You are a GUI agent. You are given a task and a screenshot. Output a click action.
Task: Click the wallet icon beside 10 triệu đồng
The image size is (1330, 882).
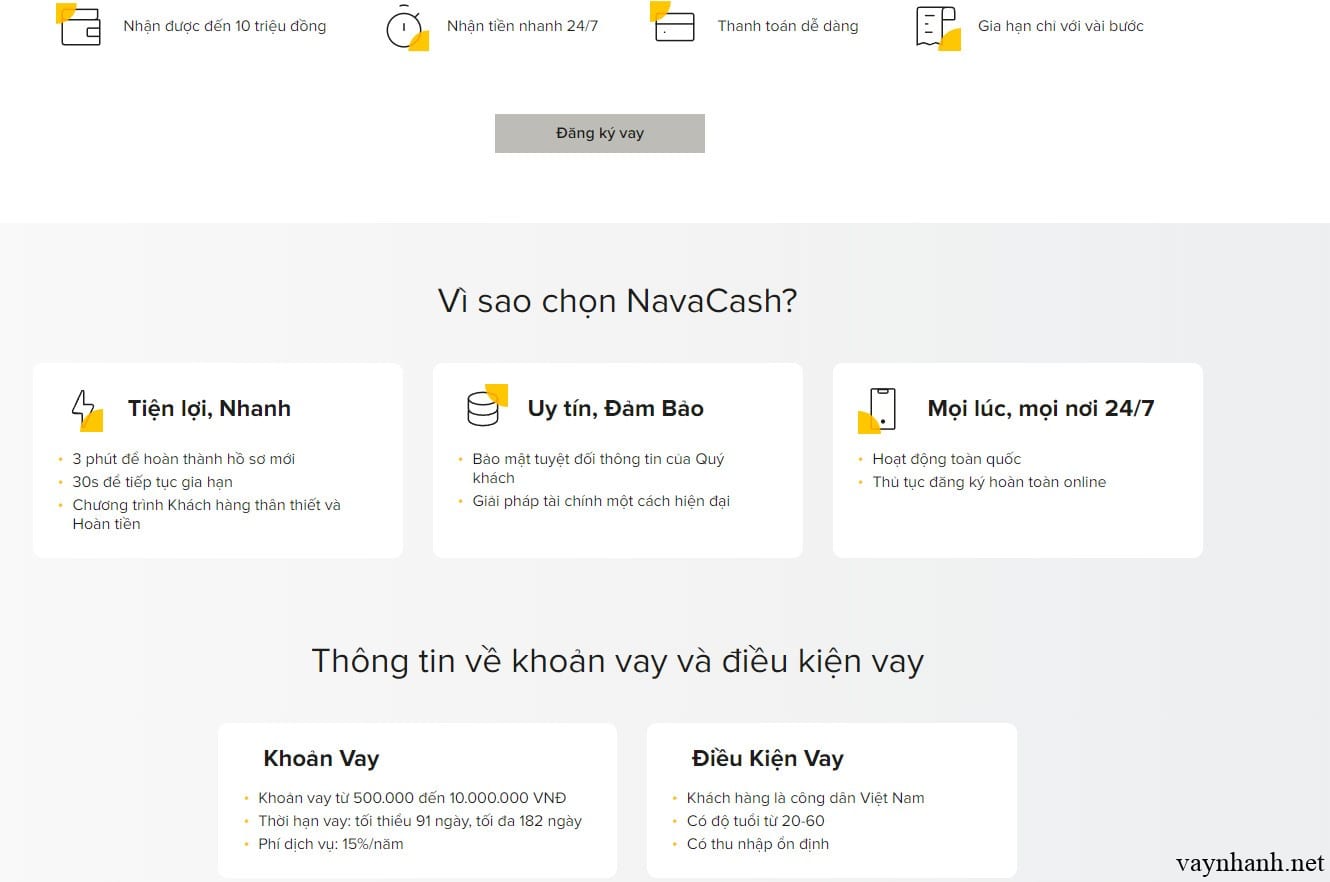[80, 26]
